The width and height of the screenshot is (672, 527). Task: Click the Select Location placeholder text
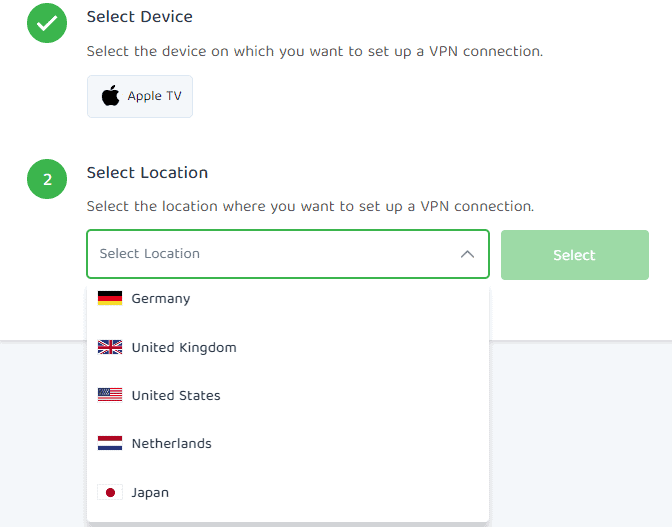click(150, 254)
